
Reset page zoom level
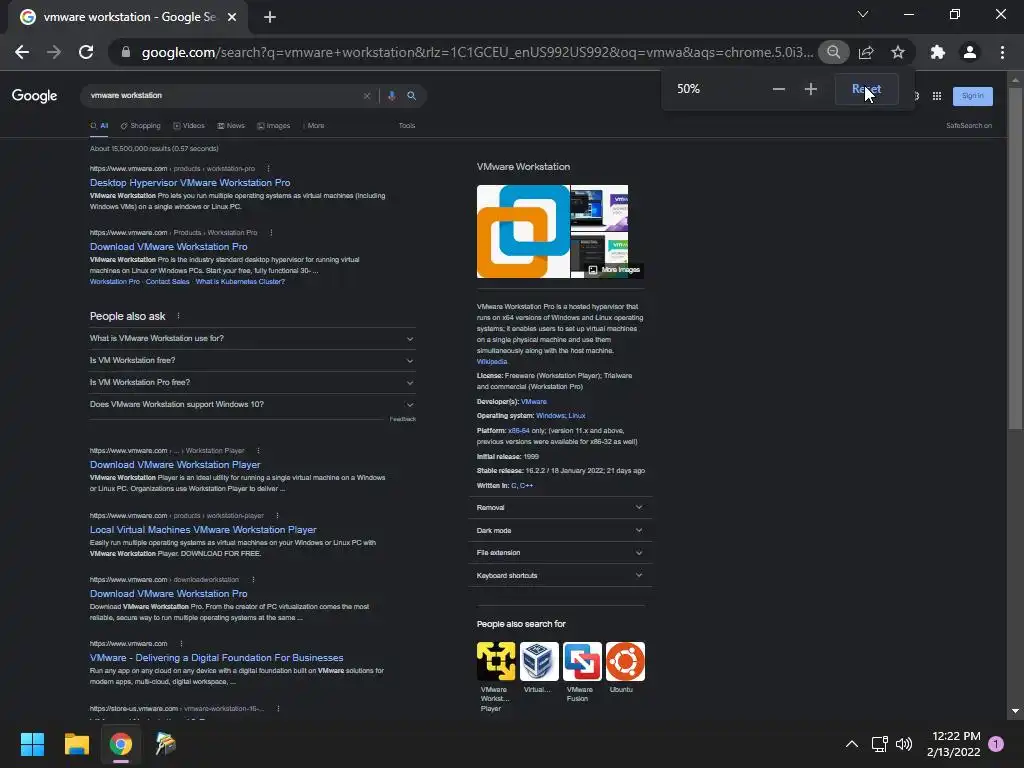coord(867,89)
